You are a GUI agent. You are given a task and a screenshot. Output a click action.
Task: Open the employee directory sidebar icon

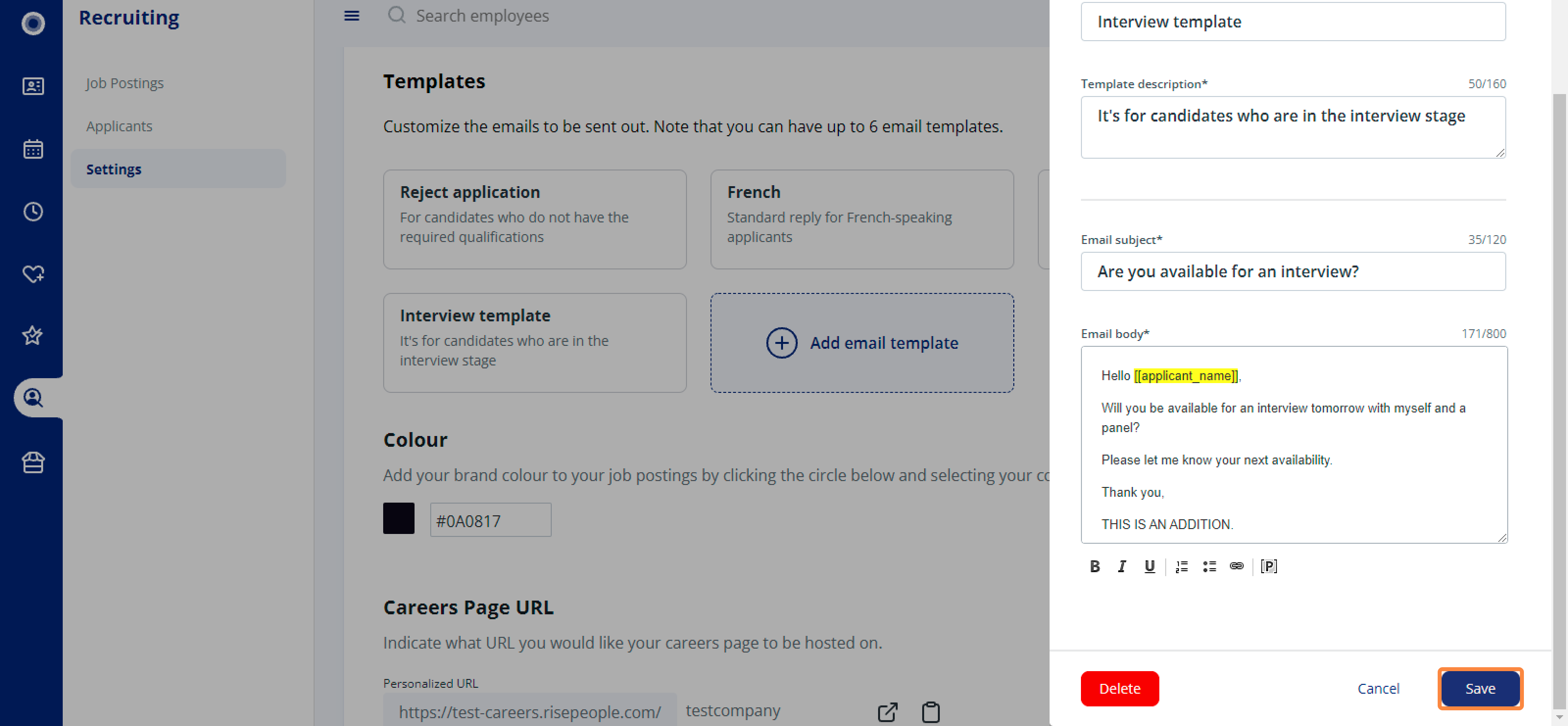33,86
